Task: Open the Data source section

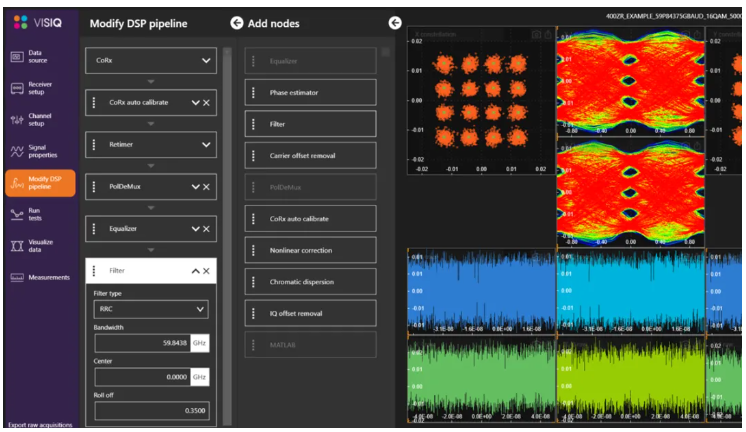Action: 39,57
